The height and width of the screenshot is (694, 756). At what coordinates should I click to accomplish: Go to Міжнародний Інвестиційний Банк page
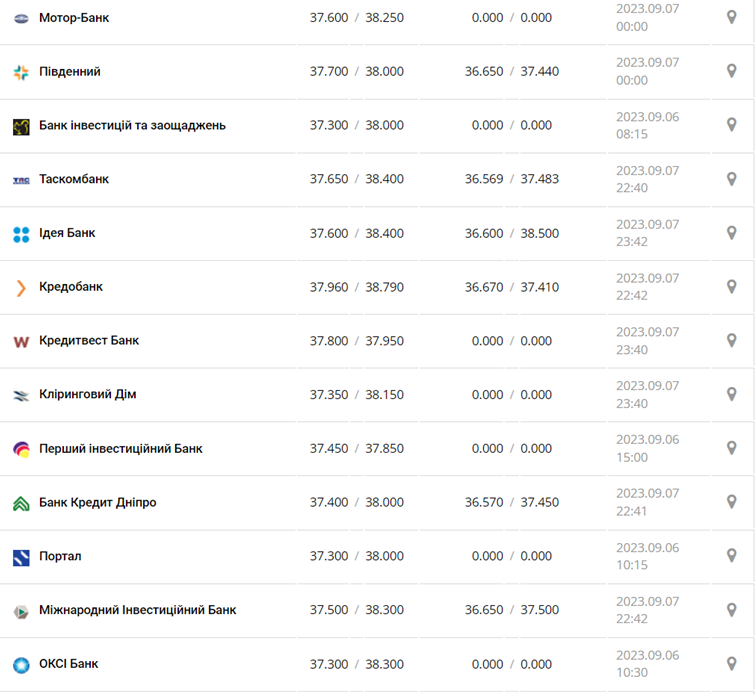(137, 610)
